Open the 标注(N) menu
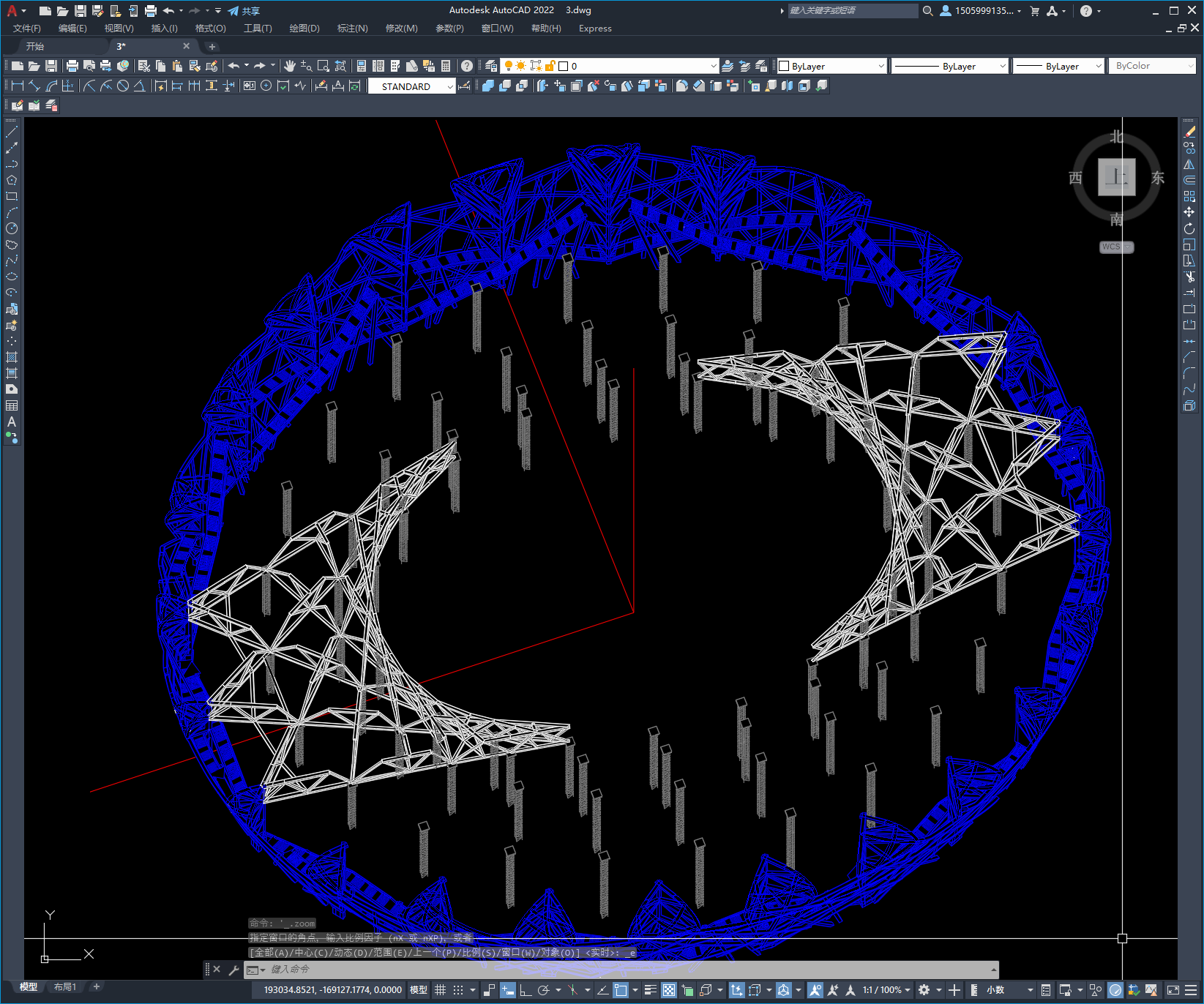Image resolution: width=1204 pixels, height=1004 pixels. click(352, 29)
